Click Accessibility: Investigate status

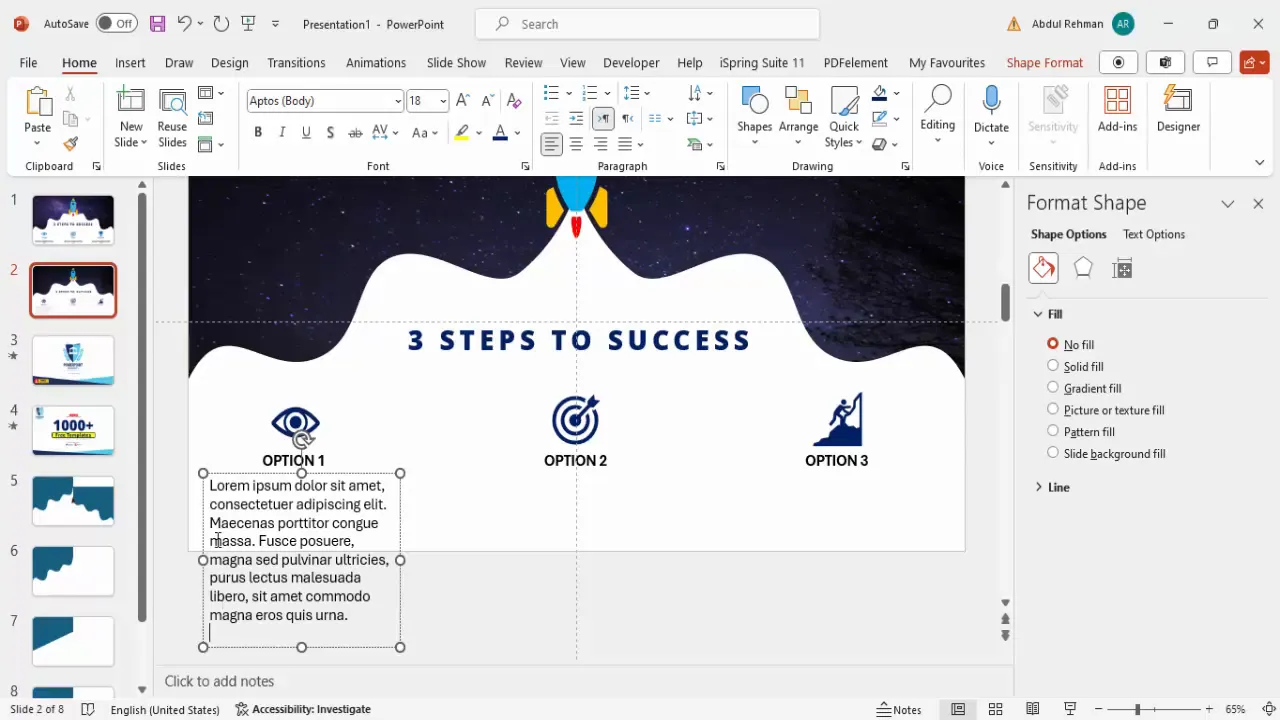[x=303, y=709]
